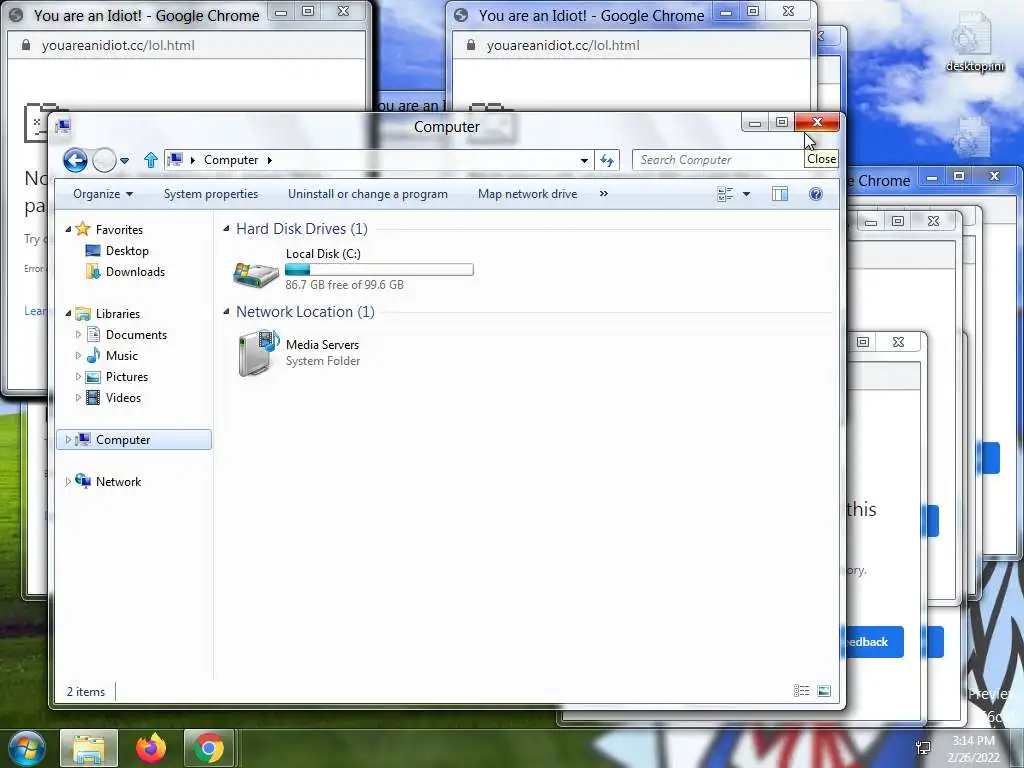This screenshot has height=768, width=1024.
Task: Select Network in the navigation pane
Action: point(118,481)
